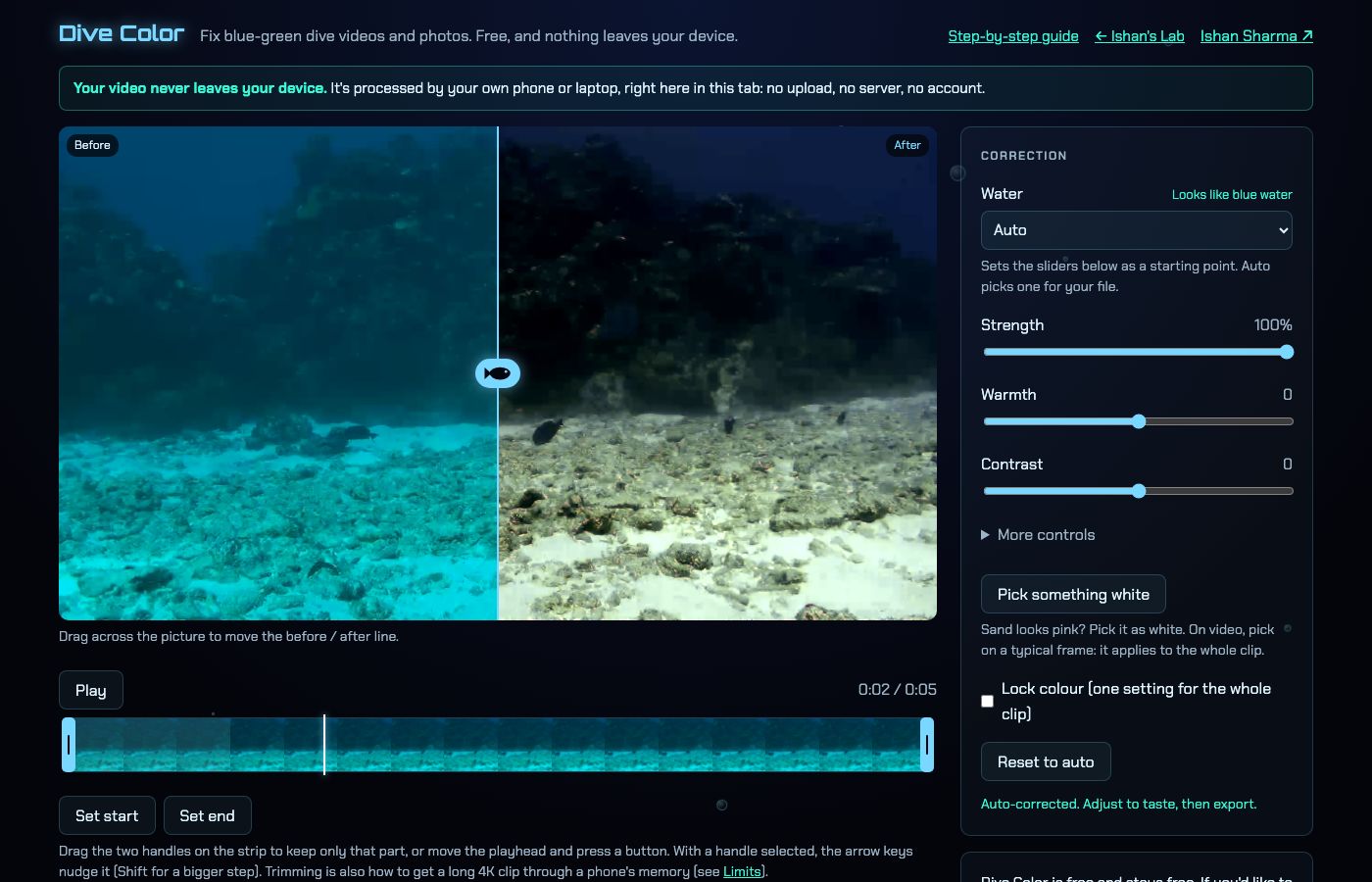The height and width of the screenshot is (882, 1372).
Task: Click the fish handle on the before/after divider
Action: (x=498, y=373)
